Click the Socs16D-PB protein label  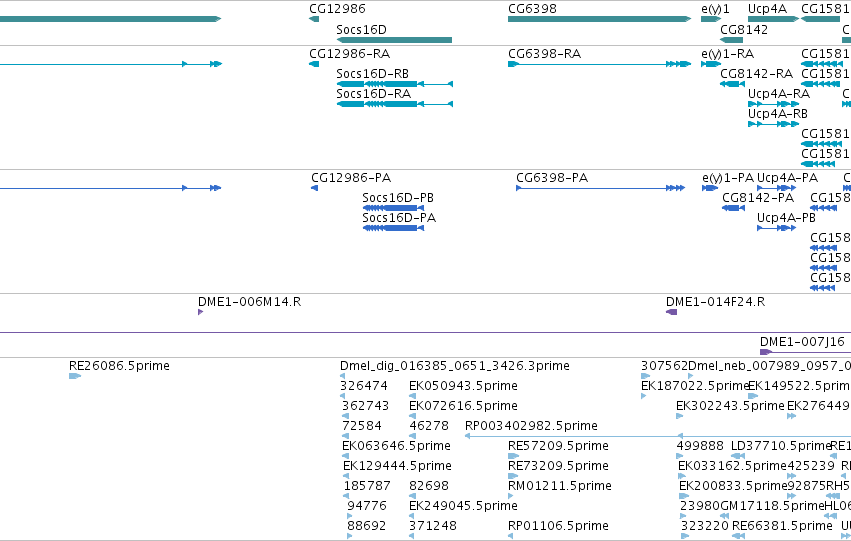click(x=398, y=198)
